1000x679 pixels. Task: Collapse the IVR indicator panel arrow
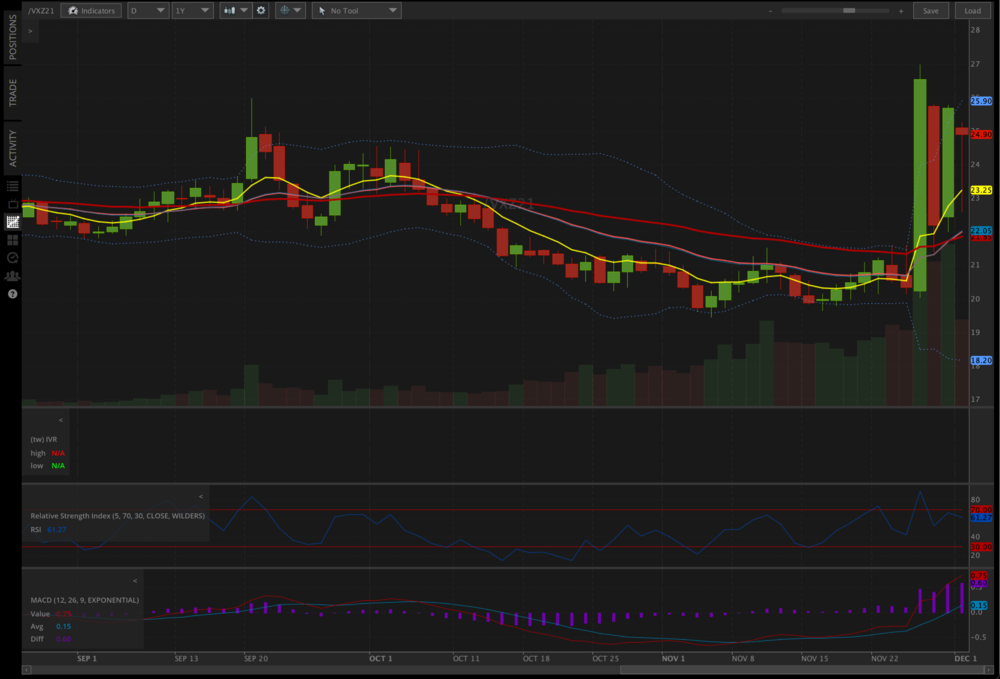coord(60,420)
